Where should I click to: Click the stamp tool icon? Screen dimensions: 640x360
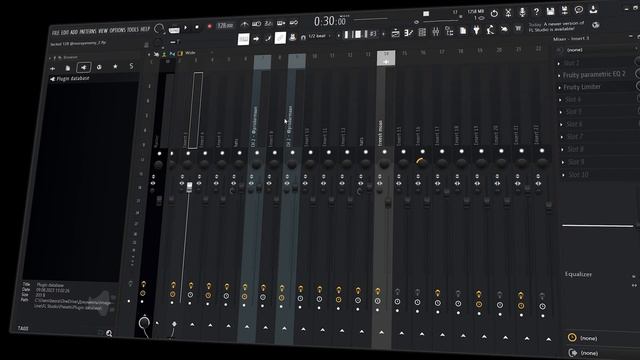click(x=292, y=38)
